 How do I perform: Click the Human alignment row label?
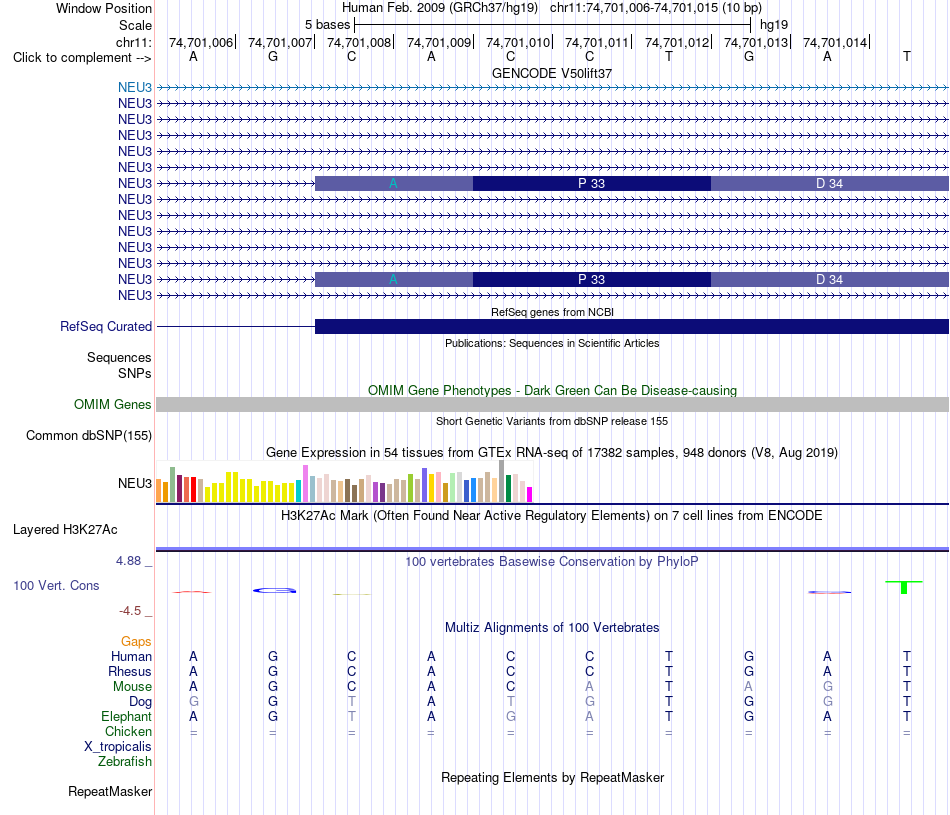131,657
